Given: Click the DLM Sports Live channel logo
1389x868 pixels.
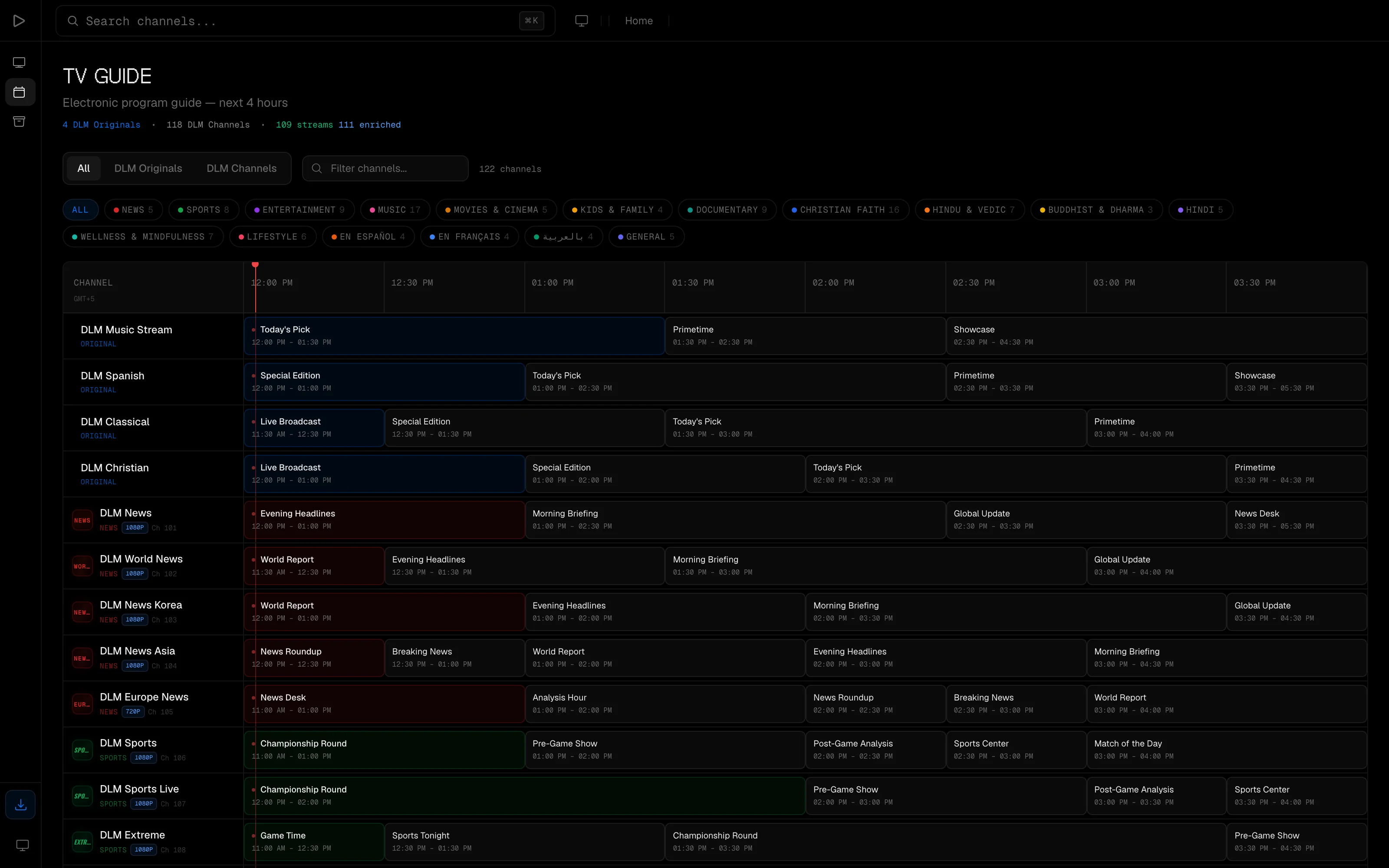Looking at the screenshot, I should 82,796.
